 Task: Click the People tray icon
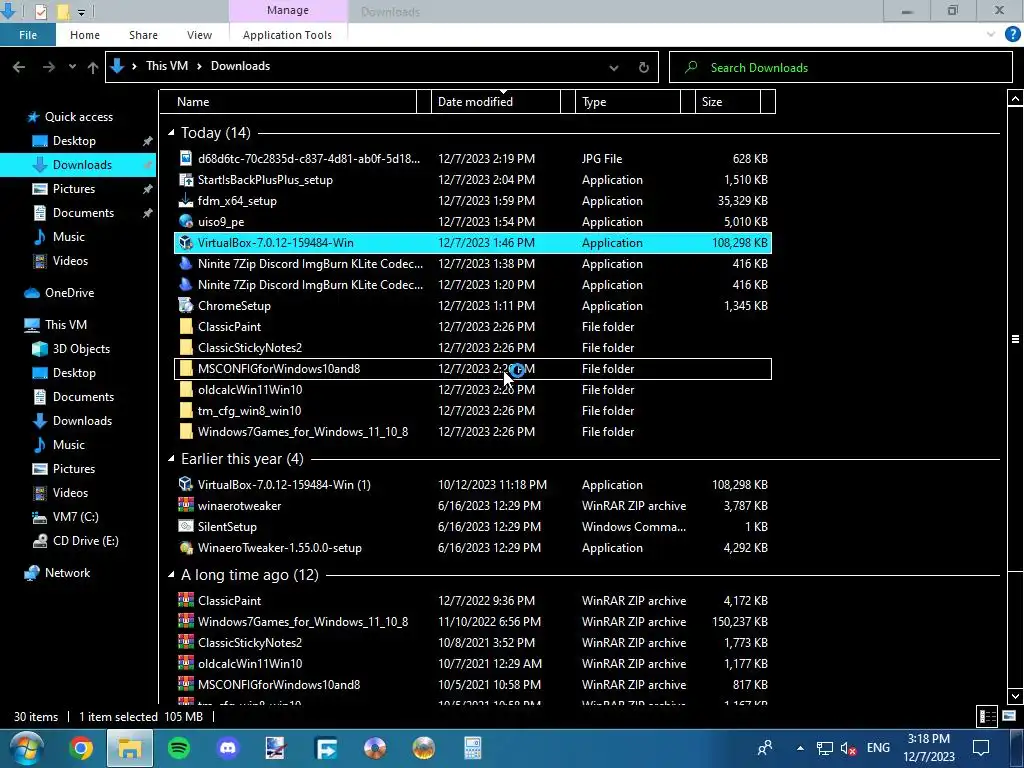click(765, 748)
